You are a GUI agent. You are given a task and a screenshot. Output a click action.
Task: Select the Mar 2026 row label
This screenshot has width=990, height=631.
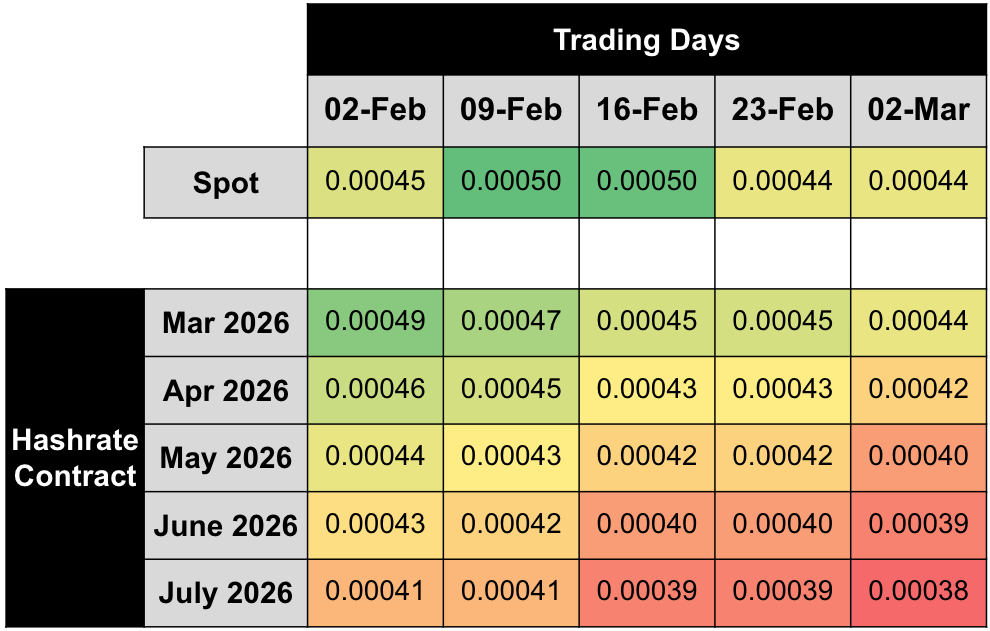[226, 323]
